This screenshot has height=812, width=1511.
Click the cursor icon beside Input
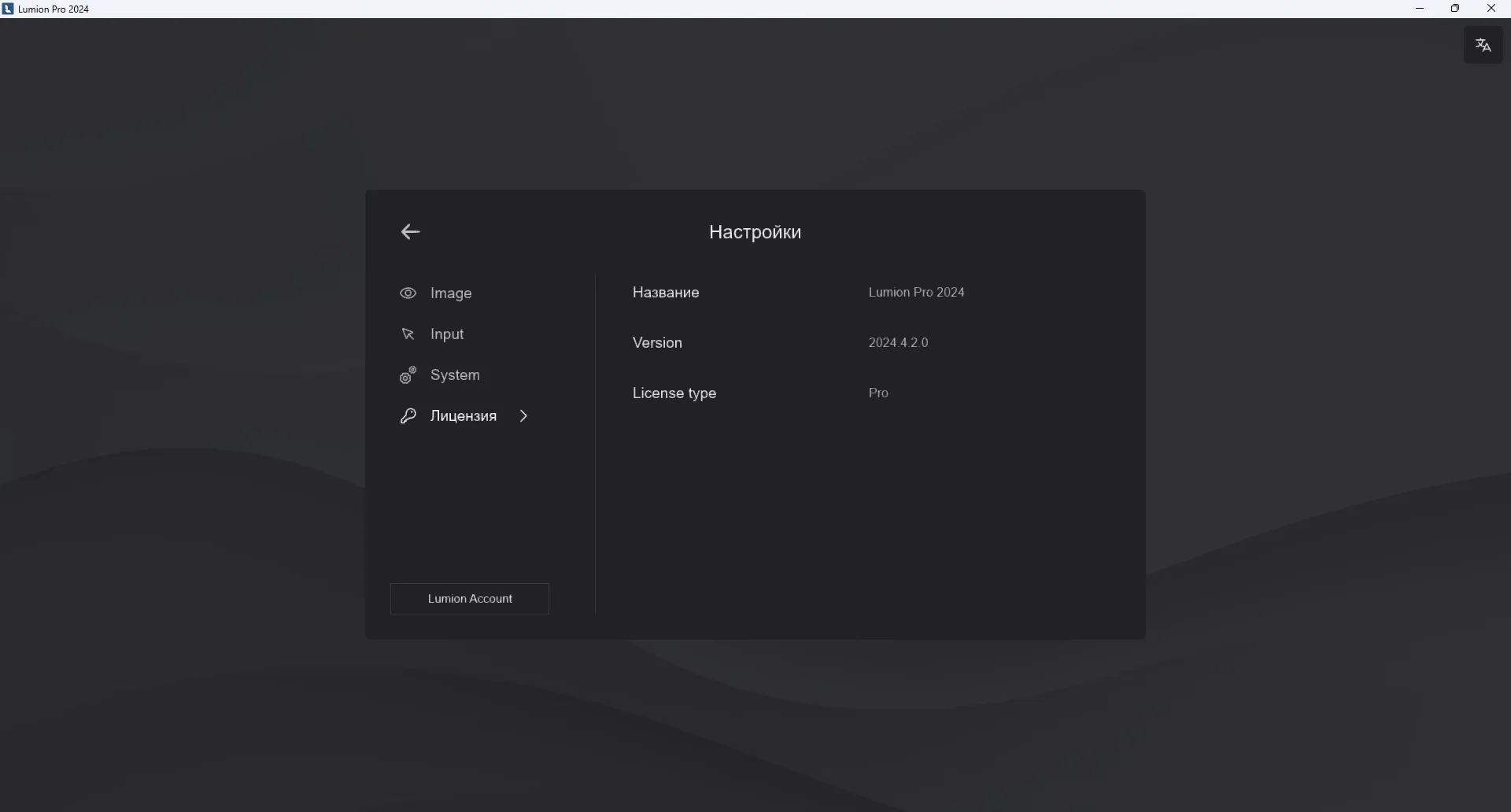408,334
